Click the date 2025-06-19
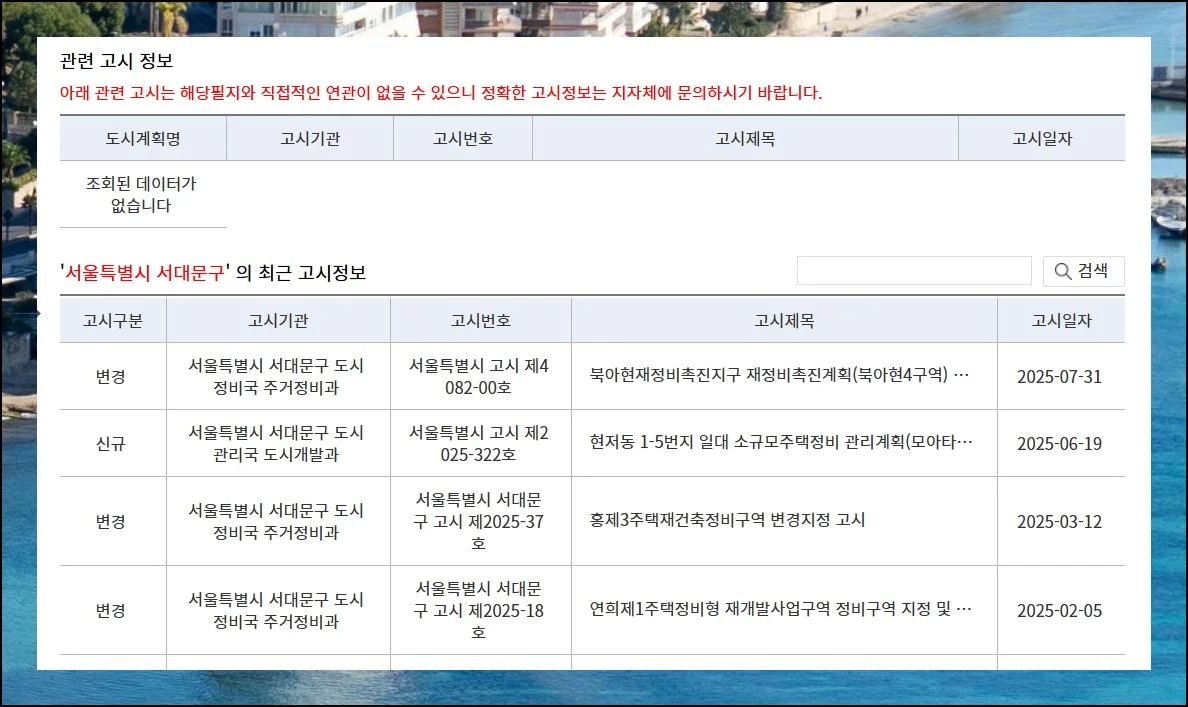The height and width of the screenshot is (707, 1188). coord(1059,443)
